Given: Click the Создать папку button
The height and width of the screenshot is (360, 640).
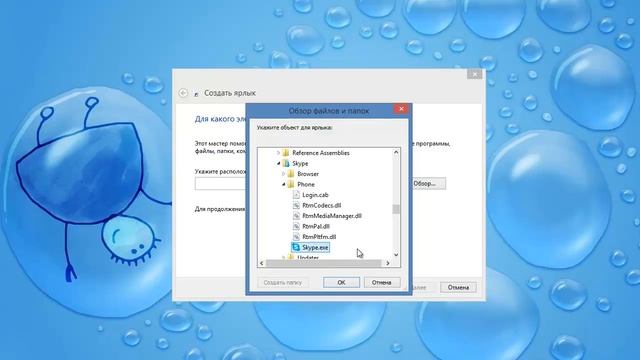Looking at the screenshot, I should (282, 282).
